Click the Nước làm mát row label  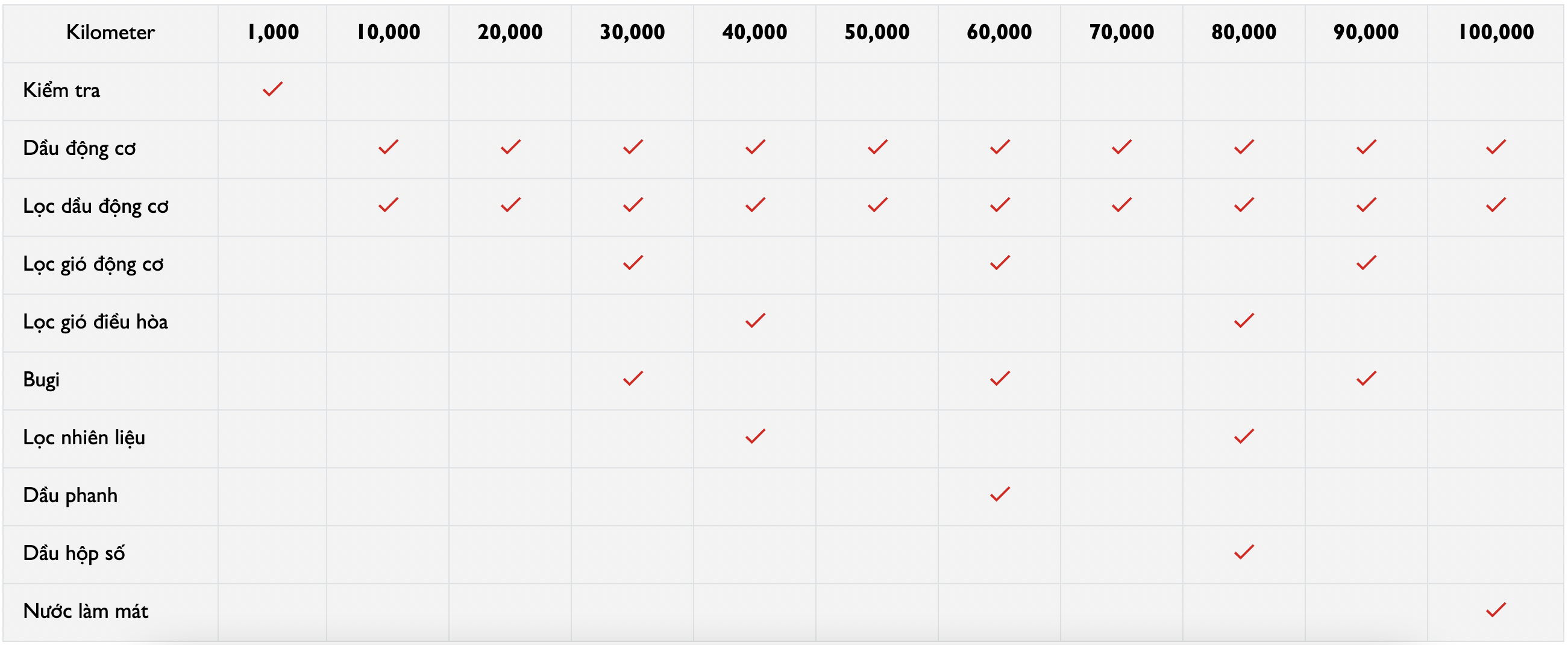click(86, 611)
